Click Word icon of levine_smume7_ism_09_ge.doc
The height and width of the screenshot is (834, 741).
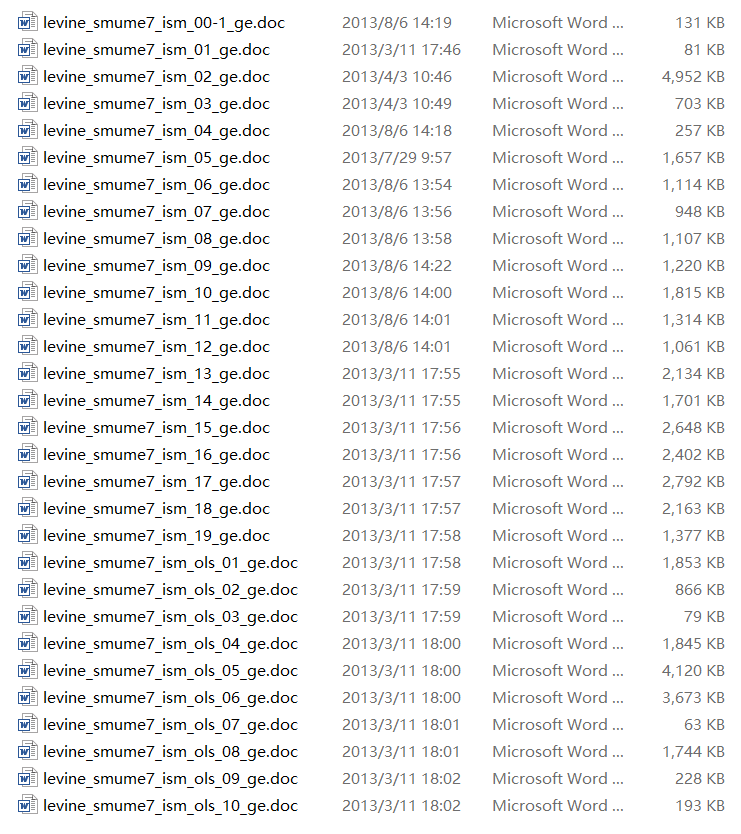[x=28, y=265]
